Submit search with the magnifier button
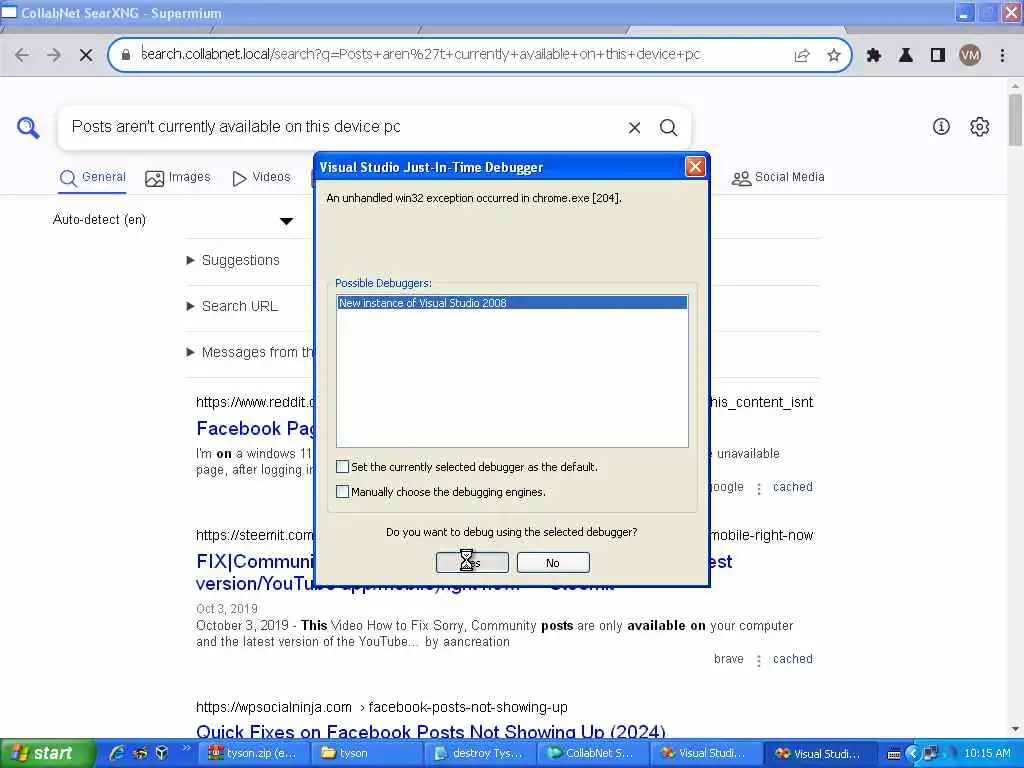The width and height of the screenshot is (1024, 768). click(668, 127)
